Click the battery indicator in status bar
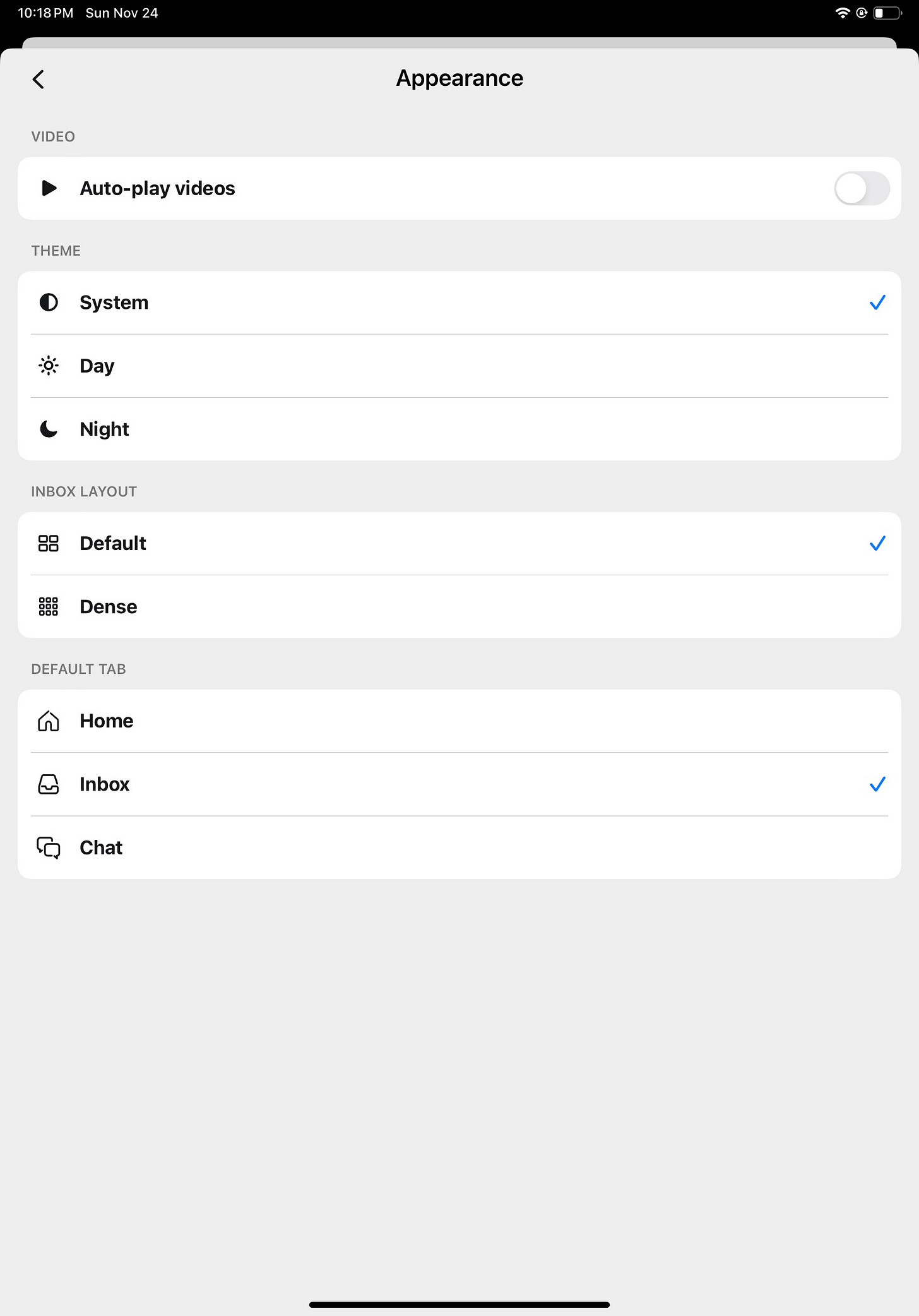The height and width of the screenshot is (1316, 919). click(x=887, y=13)
